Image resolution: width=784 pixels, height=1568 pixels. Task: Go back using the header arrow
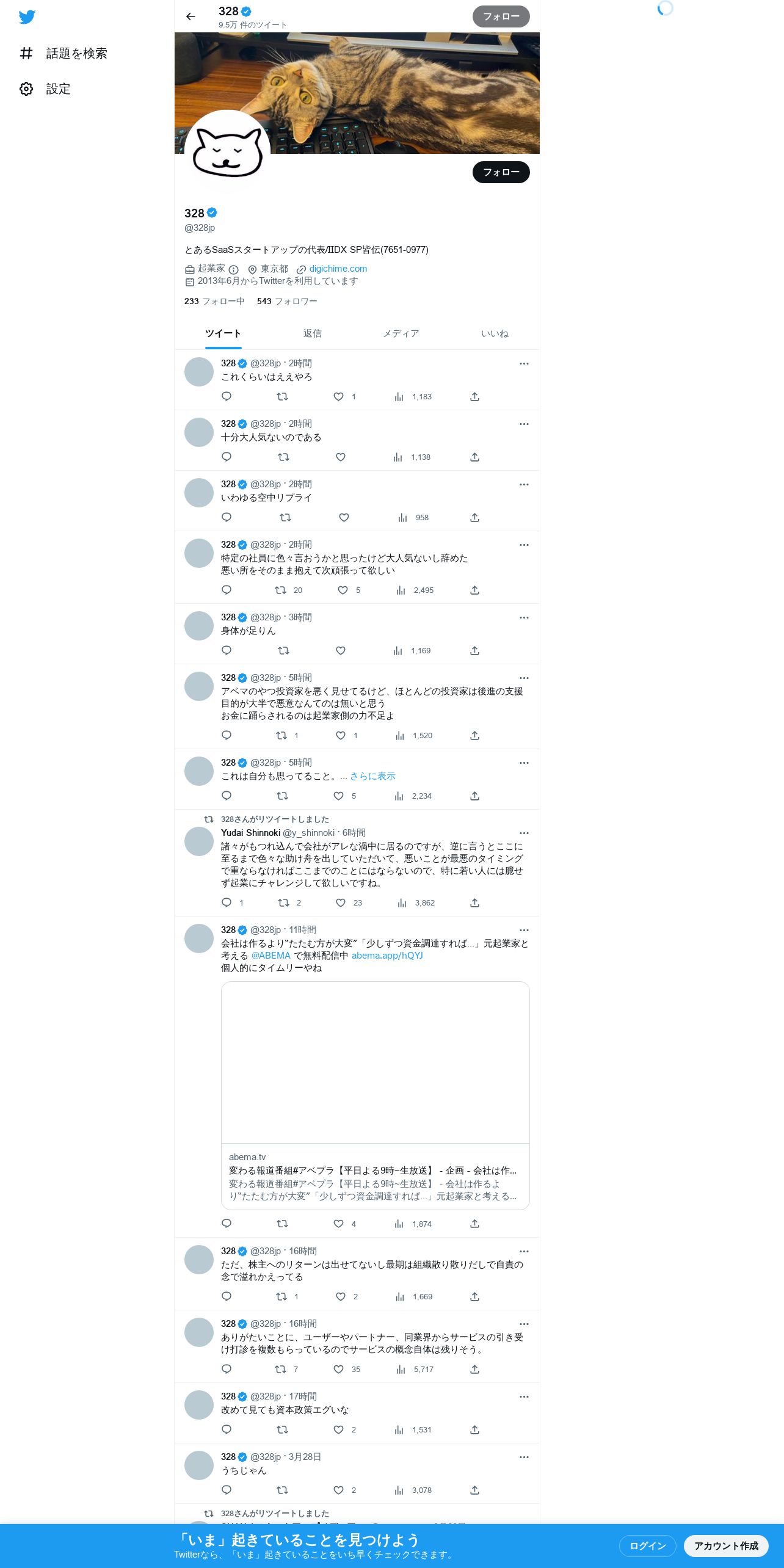191,16
